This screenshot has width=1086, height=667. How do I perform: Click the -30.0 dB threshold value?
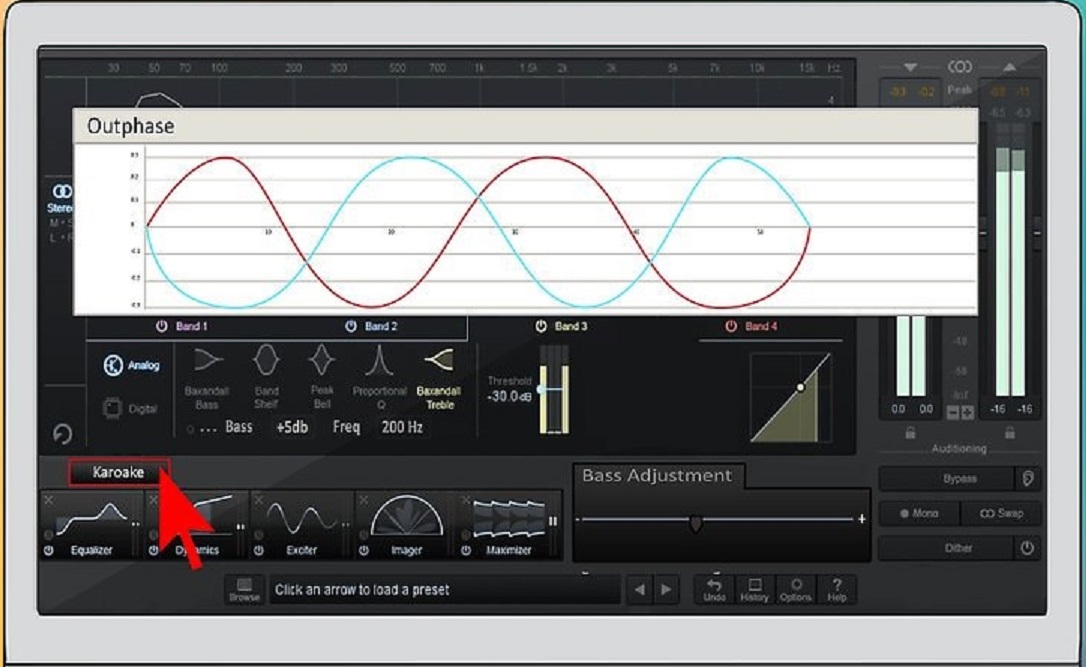pyautogui.click(x=509, y=397)
